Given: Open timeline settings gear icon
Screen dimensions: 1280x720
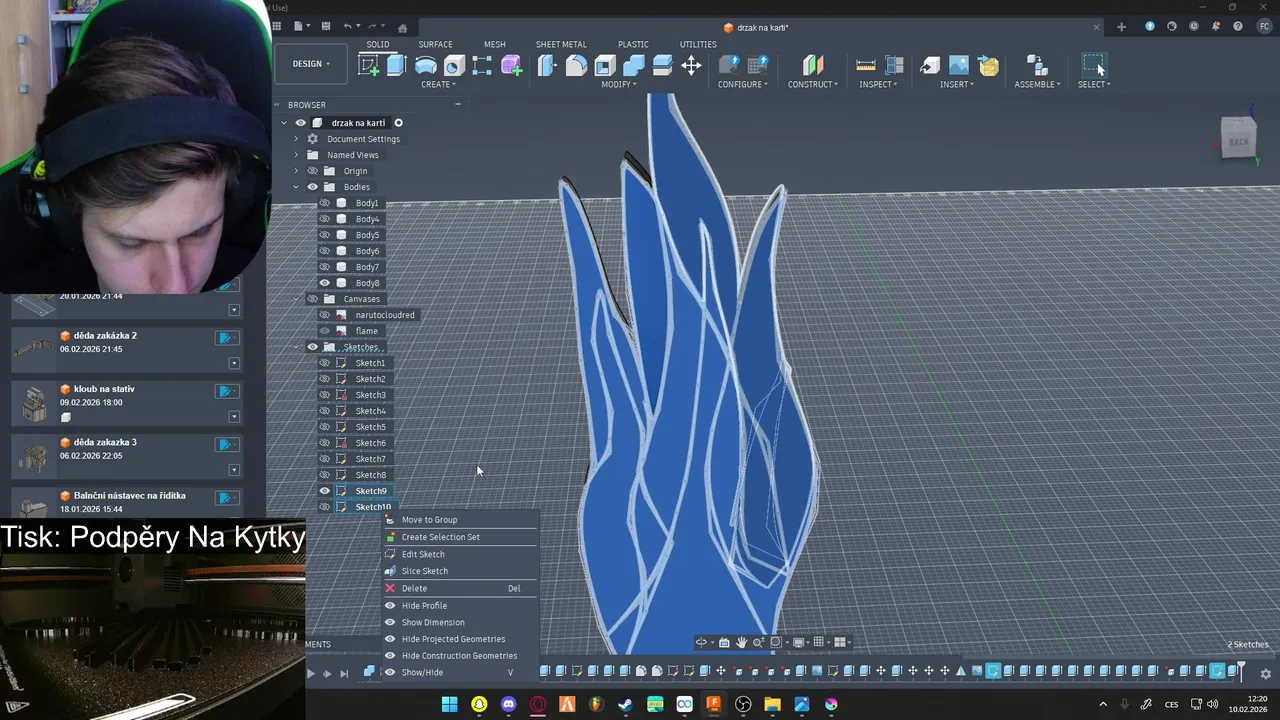Looking at the screenshot, I should click(1265, 674).
